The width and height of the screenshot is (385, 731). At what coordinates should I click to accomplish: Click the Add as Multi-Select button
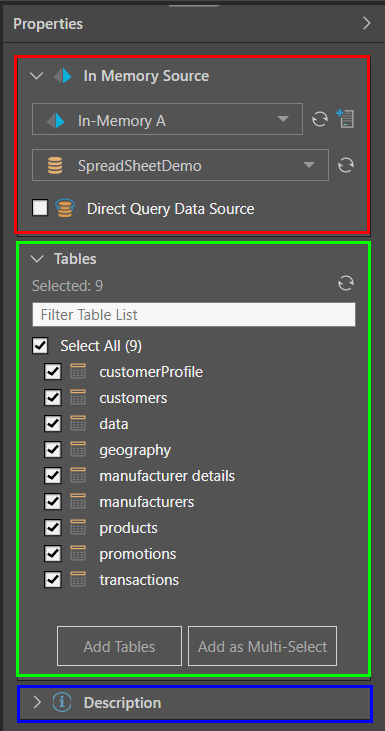click(262, 646)
